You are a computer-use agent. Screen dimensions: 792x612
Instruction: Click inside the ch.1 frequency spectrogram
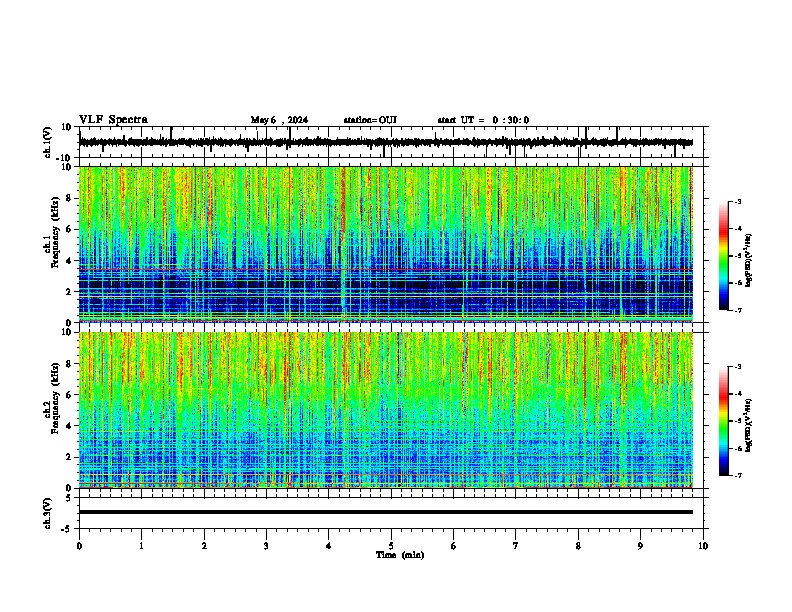(x=386, y=244)
